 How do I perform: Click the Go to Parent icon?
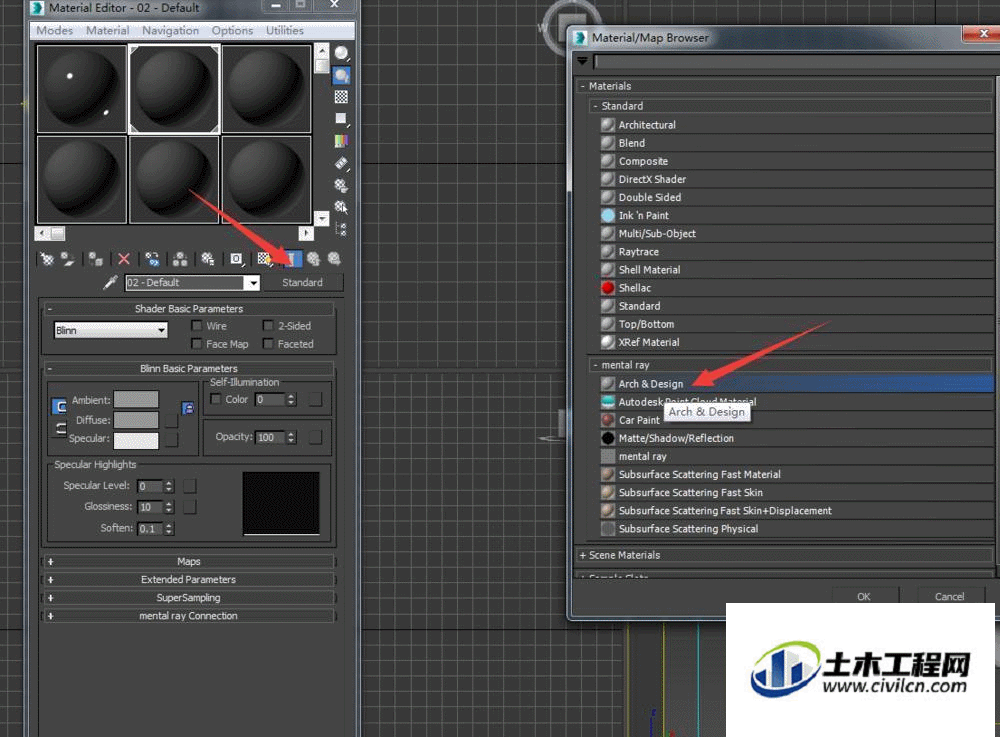[313, 259]
